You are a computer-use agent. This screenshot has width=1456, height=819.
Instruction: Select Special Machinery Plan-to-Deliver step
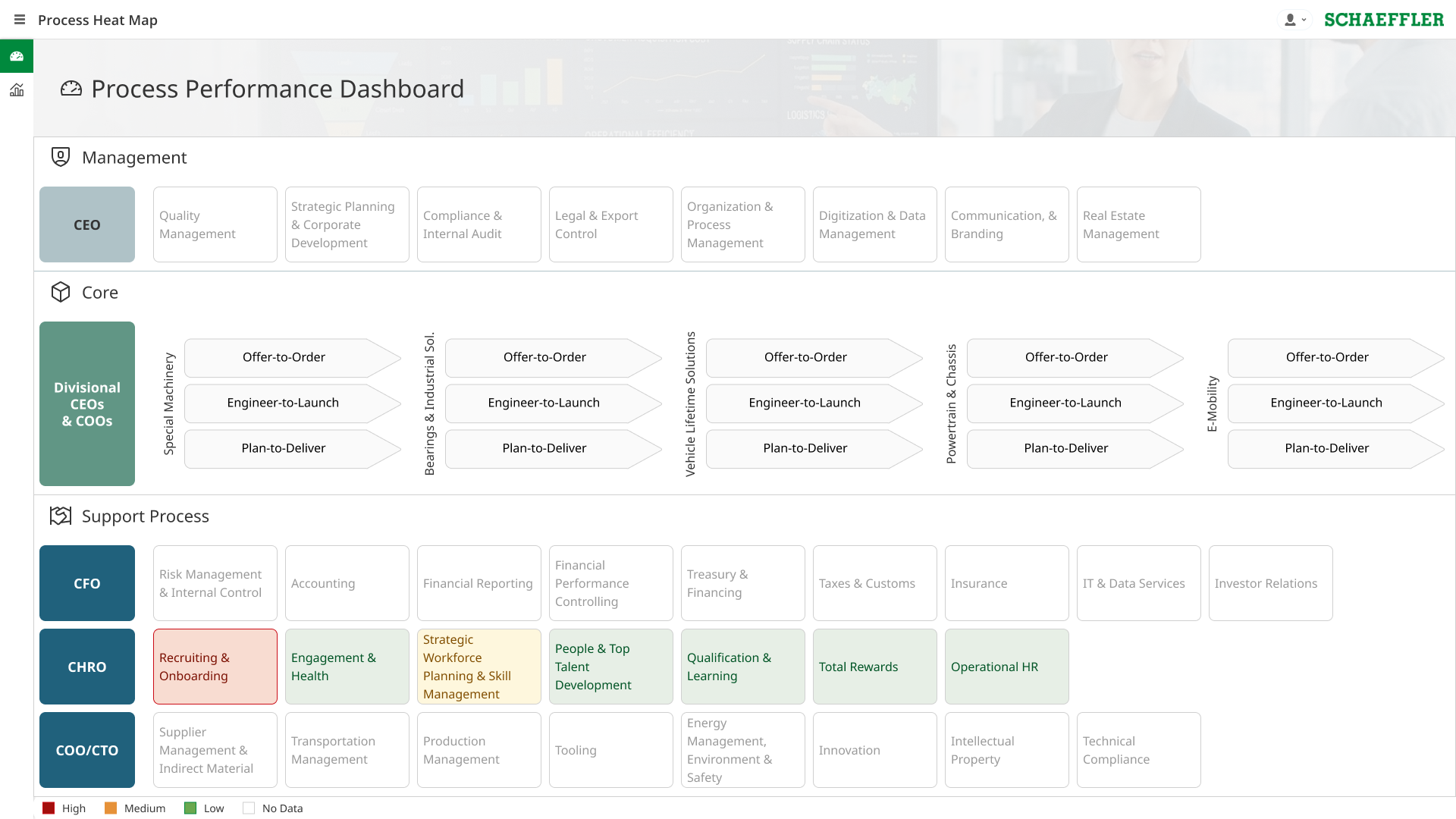click(293, 448)
